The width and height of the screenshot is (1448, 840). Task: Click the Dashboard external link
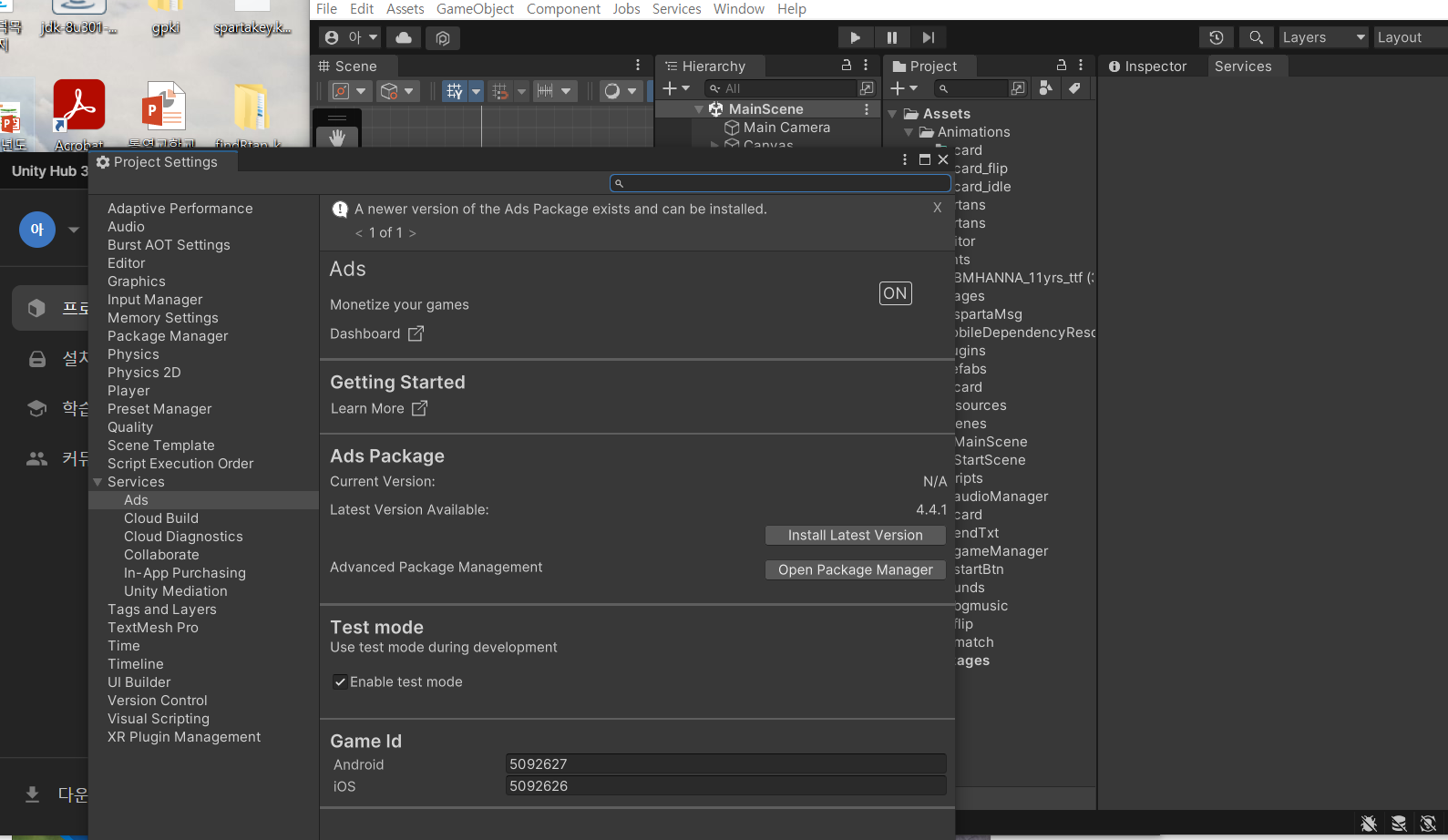(376, 333)
